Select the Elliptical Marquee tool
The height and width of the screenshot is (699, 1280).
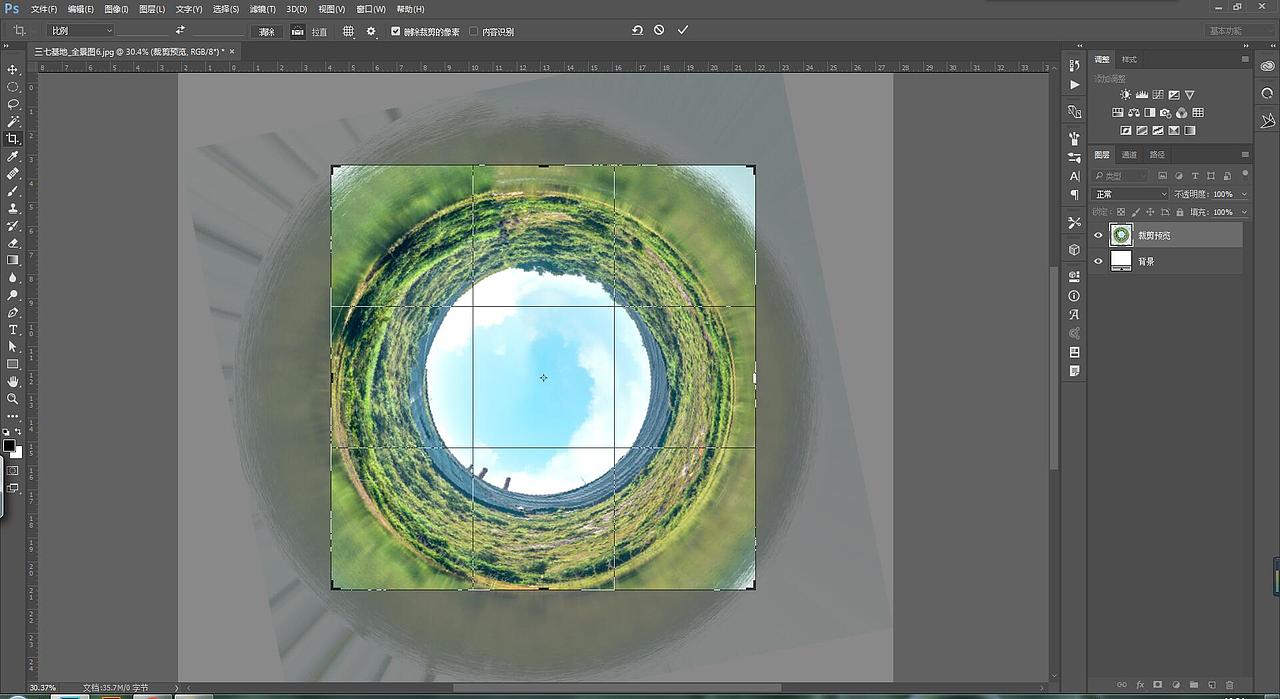[13, 87]
